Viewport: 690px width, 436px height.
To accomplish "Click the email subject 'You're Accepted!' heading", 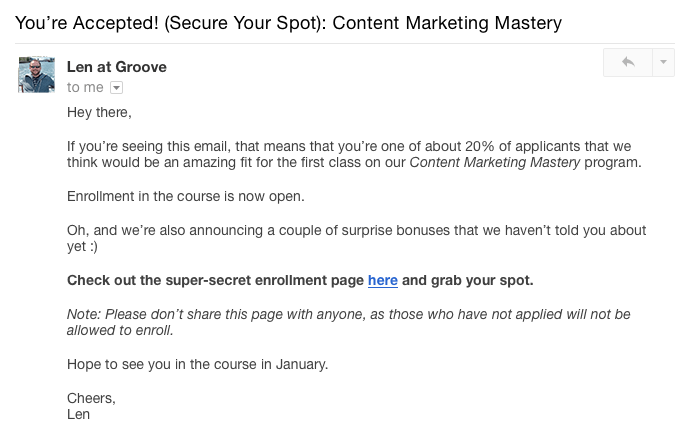I will (288, 23).
